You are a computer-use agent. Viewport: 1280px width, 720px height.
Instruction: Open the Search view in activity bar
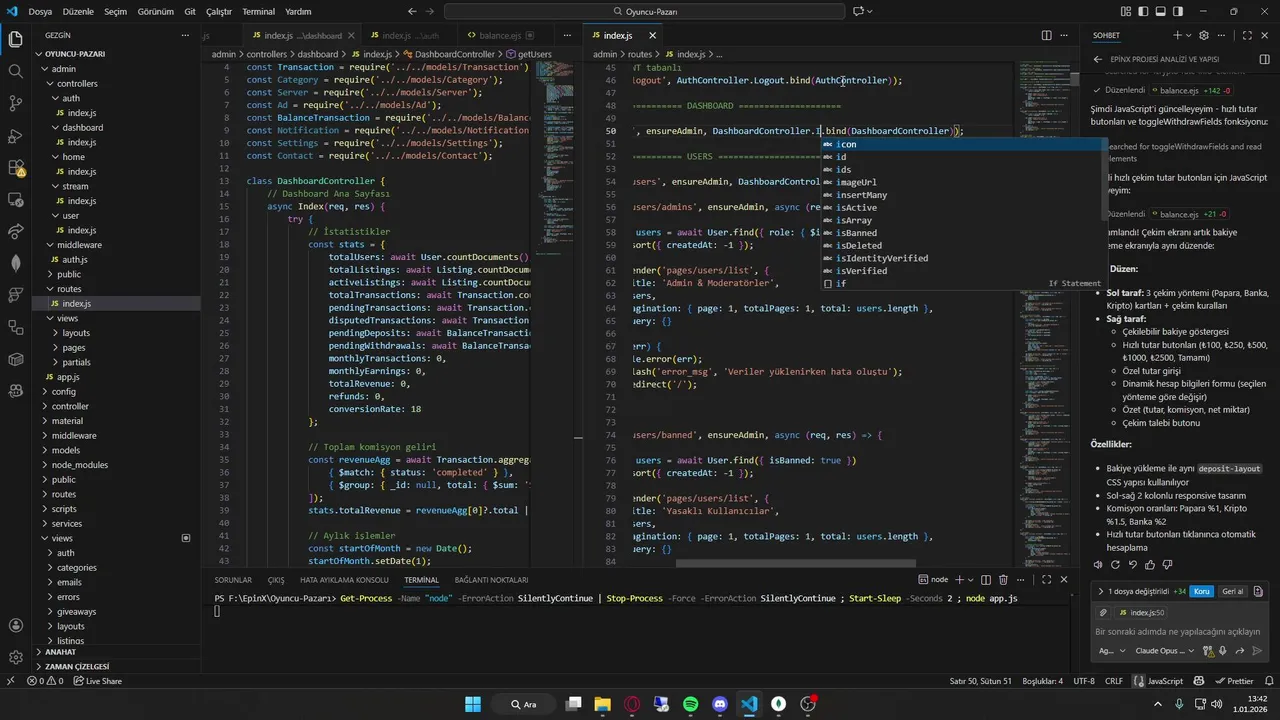tap(15, 72)
